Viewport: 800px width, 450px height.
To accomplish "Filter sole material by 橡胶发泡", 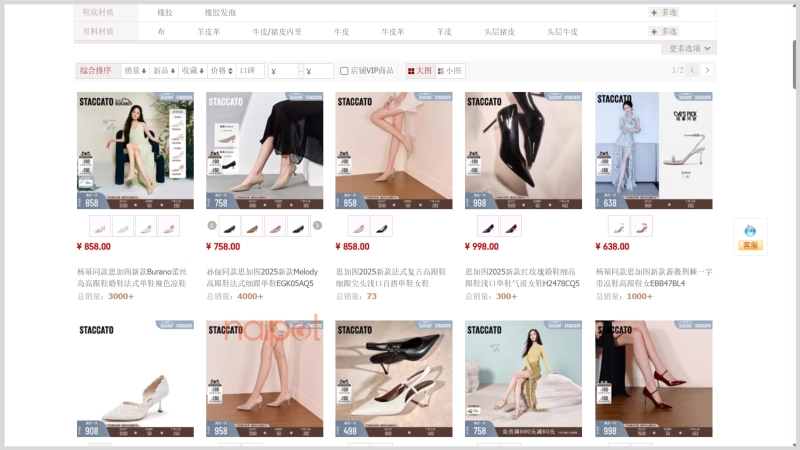I will point(220,12).
